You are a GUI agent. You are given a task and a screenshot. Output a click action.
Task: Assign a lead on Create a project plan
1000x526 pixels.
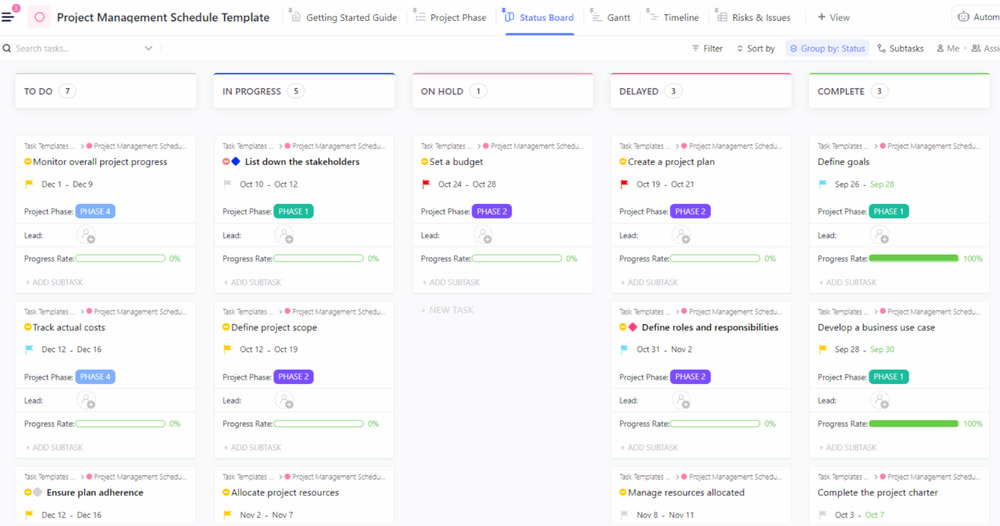(x=682, y=235)
